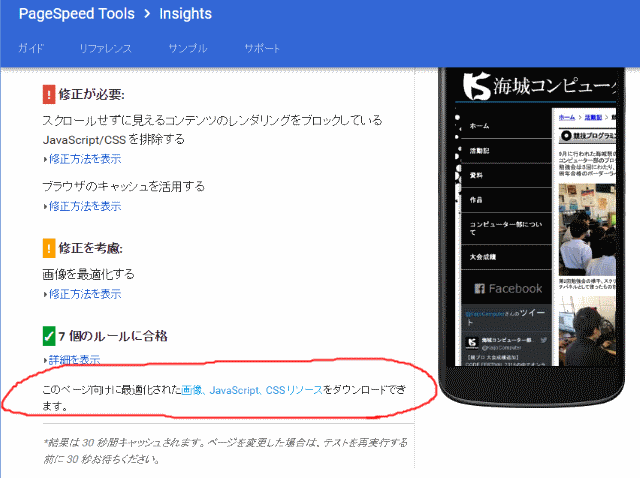The image size is (640, 478).
Task: Select the 修正が必要: heading text
Action: point(91,95)
